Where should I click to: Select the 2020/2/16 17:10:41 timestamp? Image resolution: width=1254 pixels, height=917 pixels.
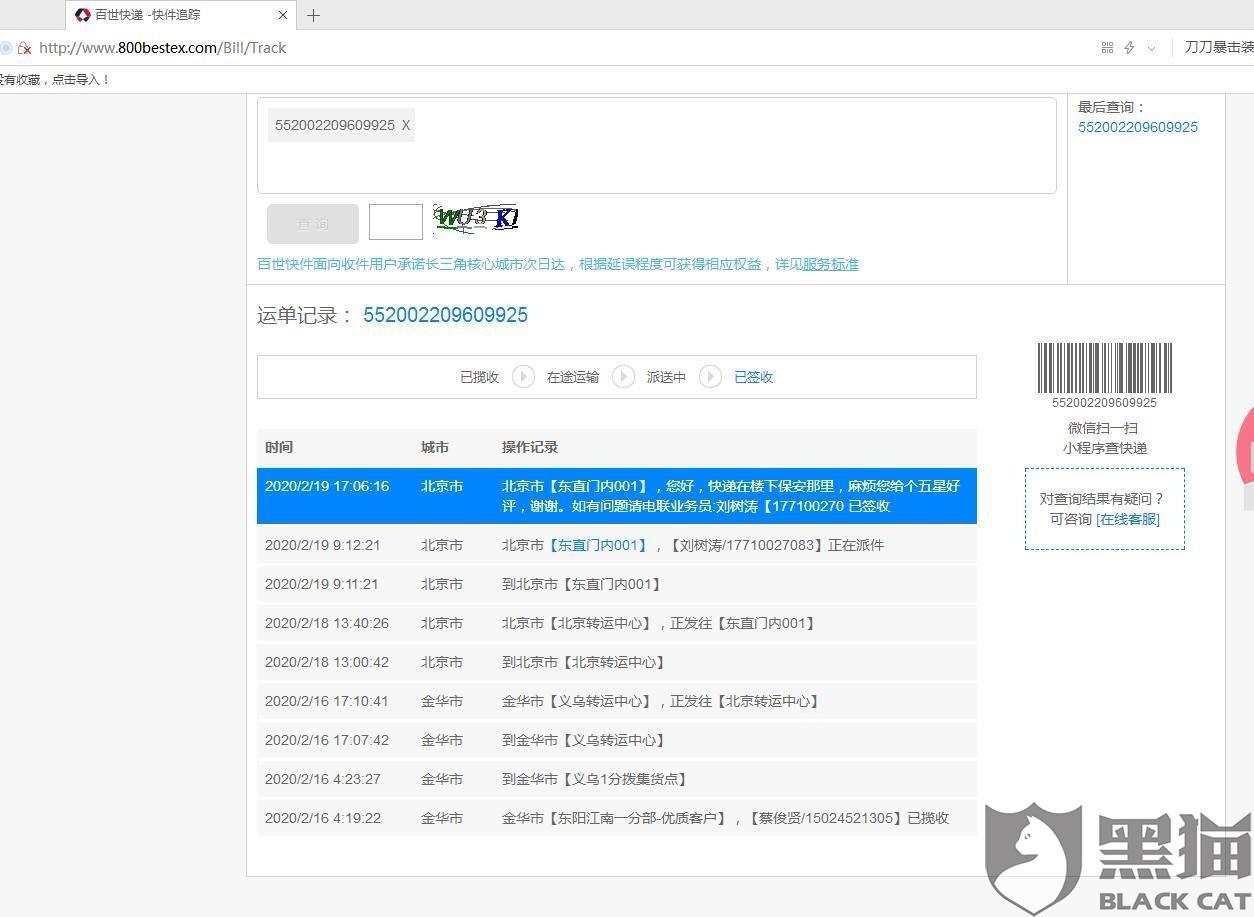coord(327,701)
